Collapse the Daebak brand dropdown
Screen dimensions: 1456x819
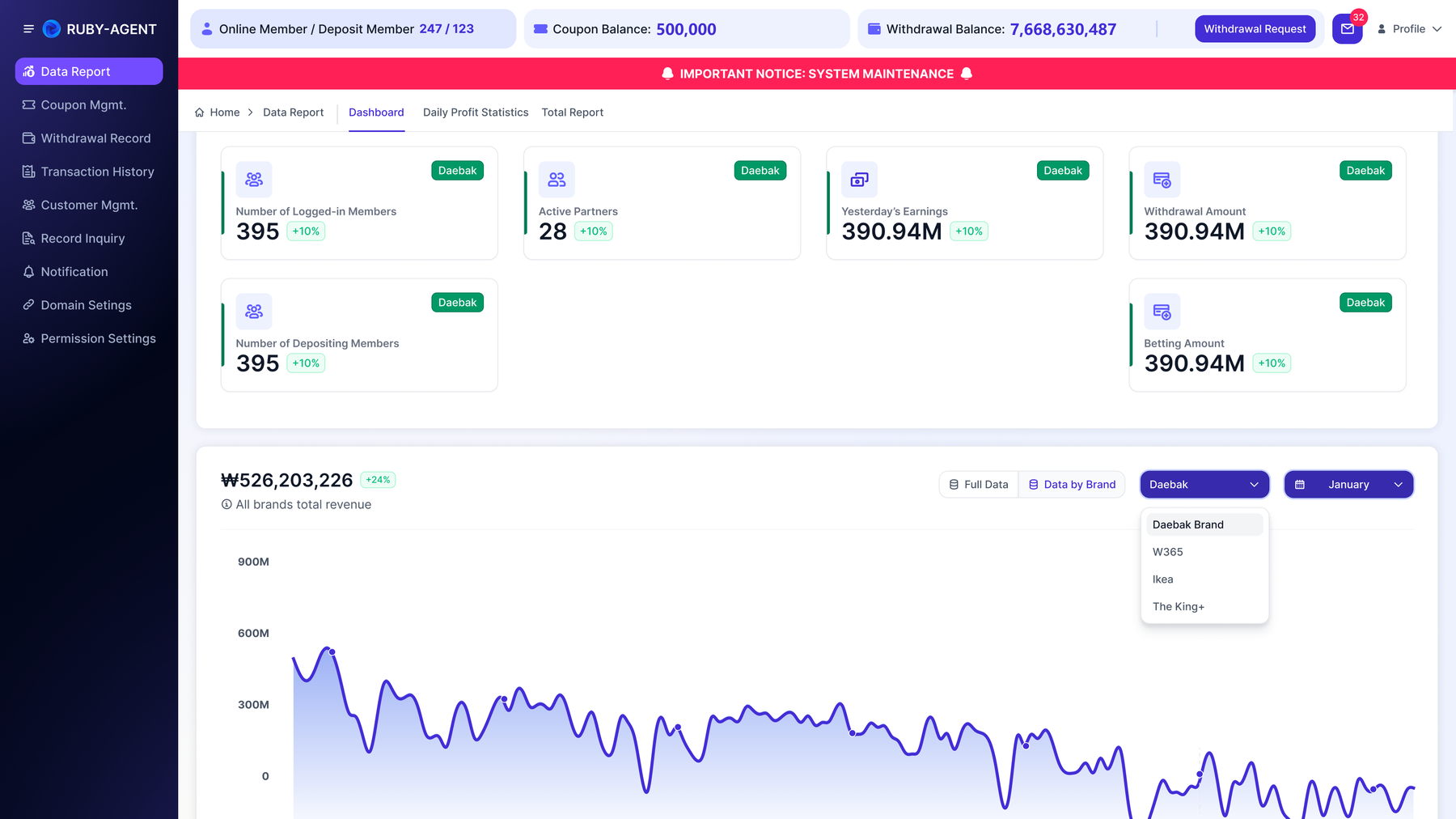[1204, 485]
